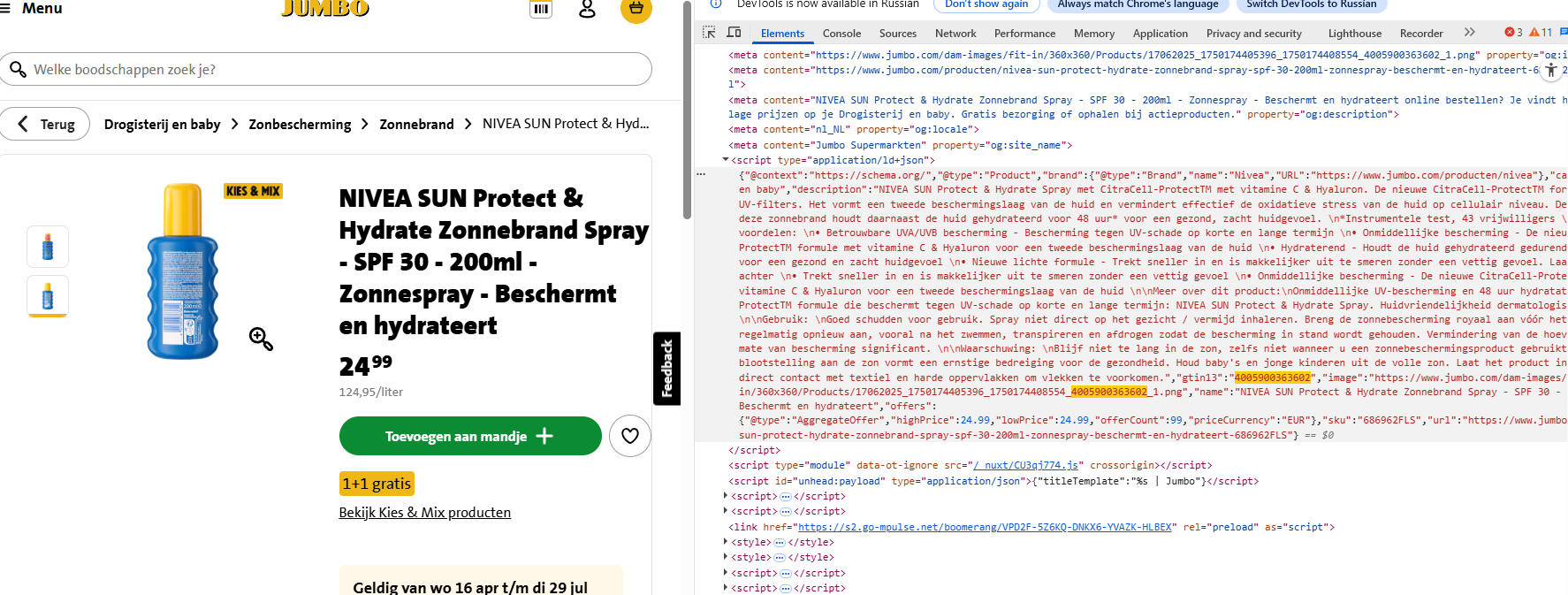Viewport: 1568px width, 595px height.
Task: Open the yellow shopping basket
Action: 636,9
